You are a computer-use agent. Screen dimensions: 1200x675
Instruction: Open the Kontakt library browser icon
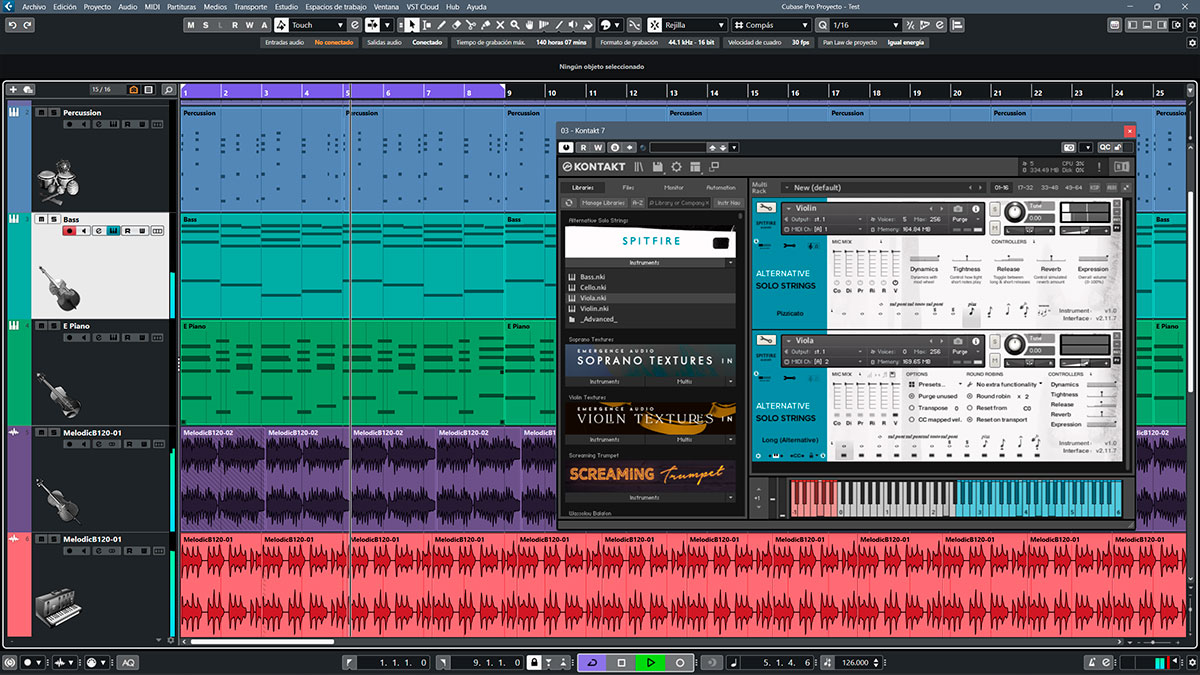click(640, 166)
